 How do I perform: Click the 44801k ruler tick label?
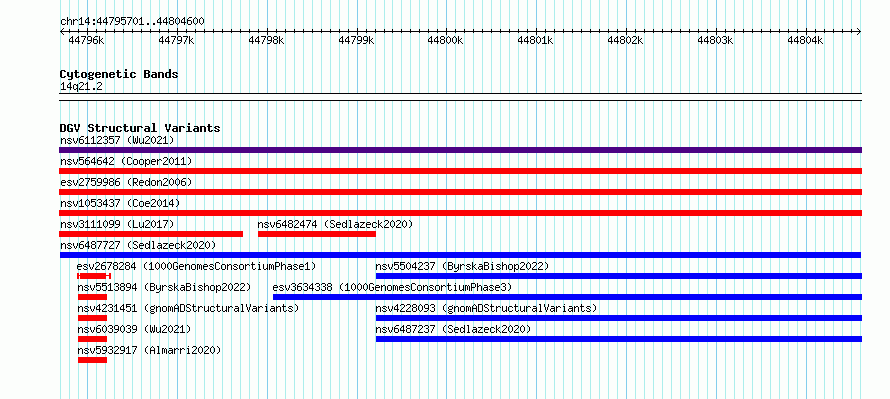click(535, 40)
